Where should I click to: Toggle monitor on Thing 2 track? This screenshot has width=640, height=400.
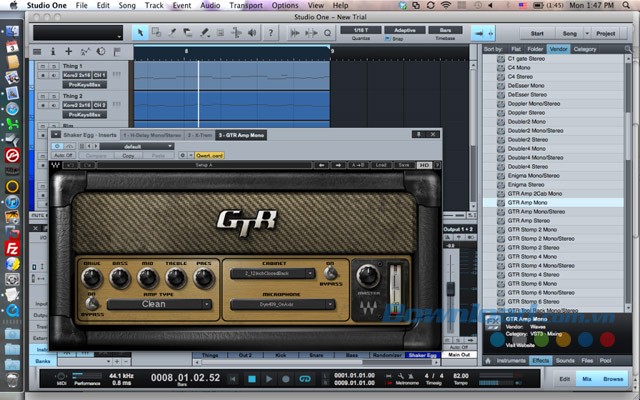[x=53, y=105]
